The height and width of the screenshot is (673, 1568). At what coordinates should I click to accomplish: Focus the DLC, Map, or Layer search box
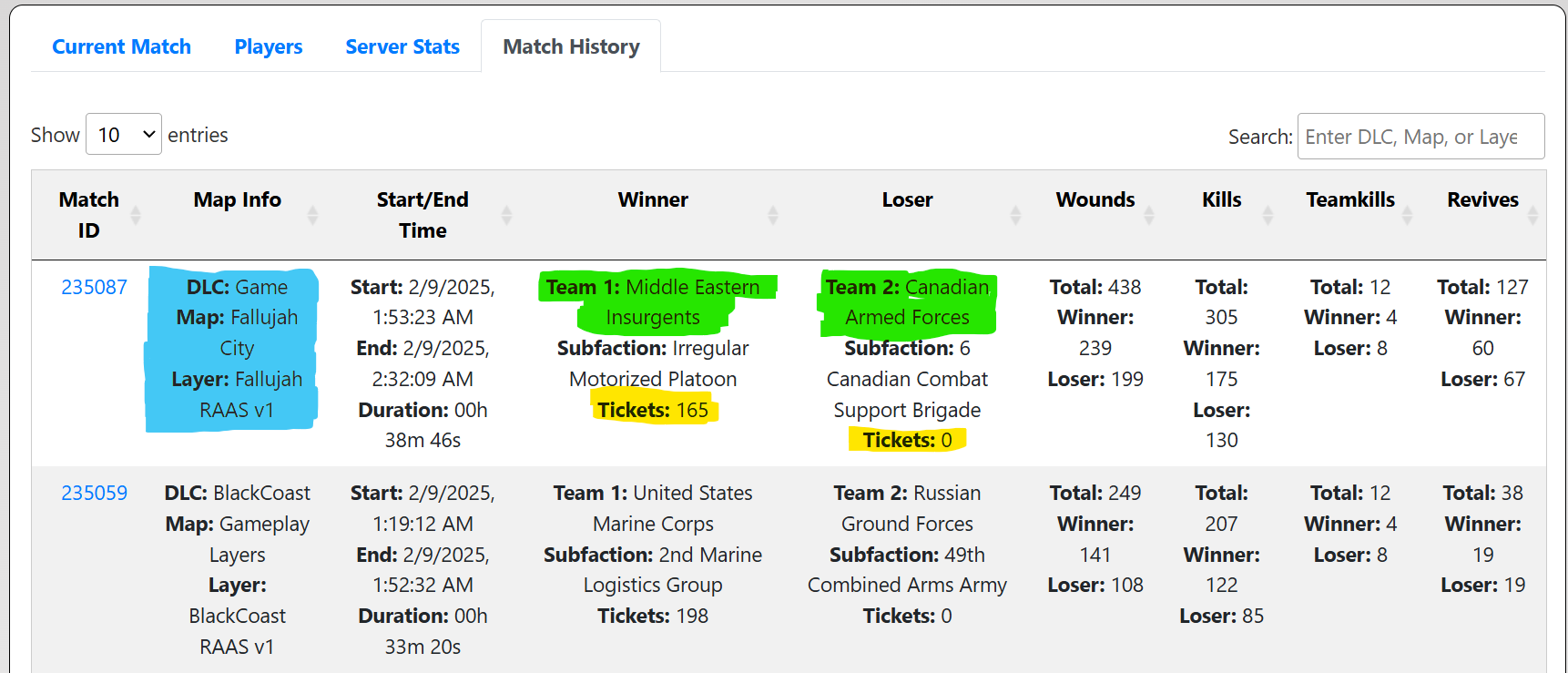[x=1420, y=137]
